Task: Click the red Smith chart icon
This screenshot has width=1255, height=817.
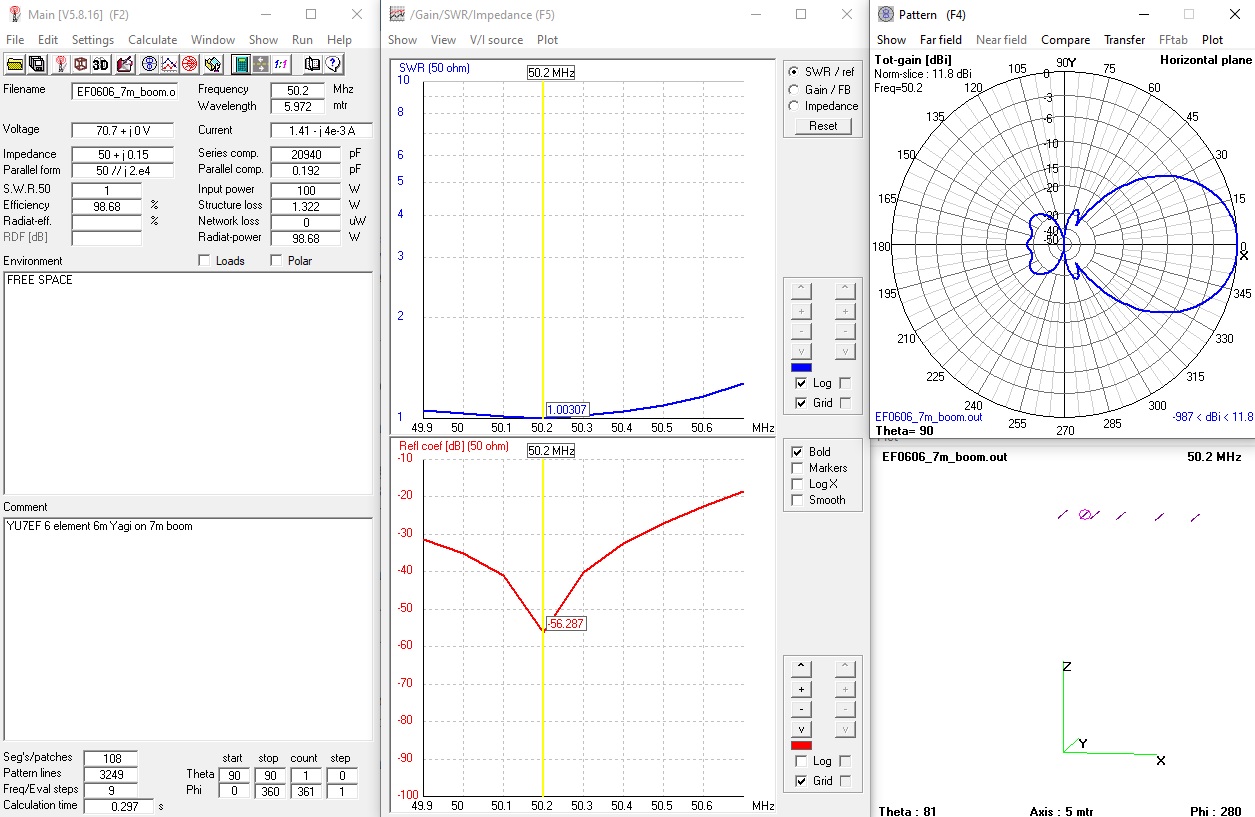Action: coord(189,64)
